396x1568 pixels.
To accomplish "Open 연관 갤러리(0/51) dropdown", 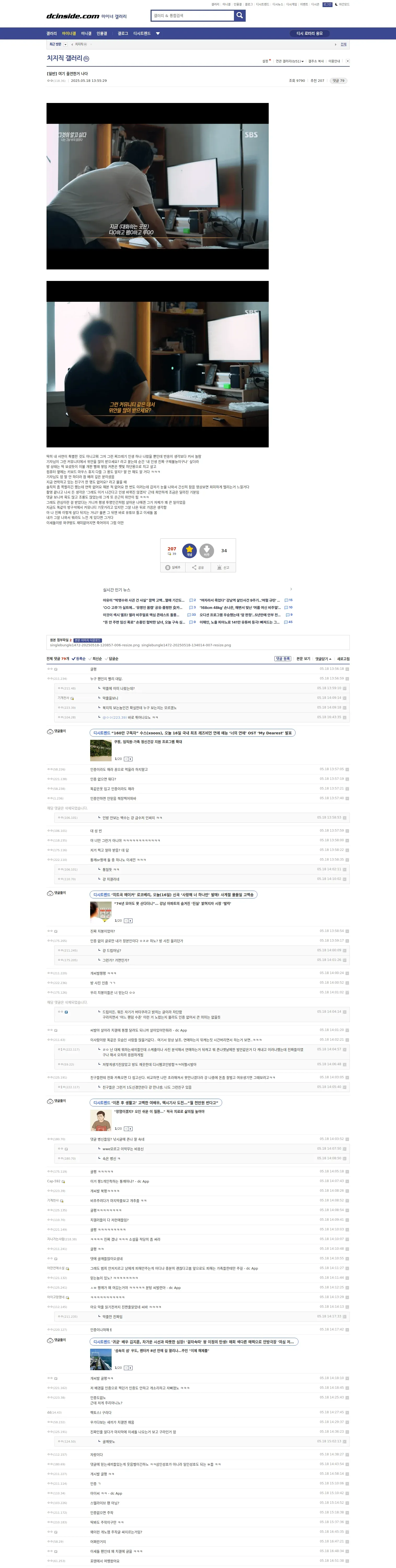I will 289,61.
